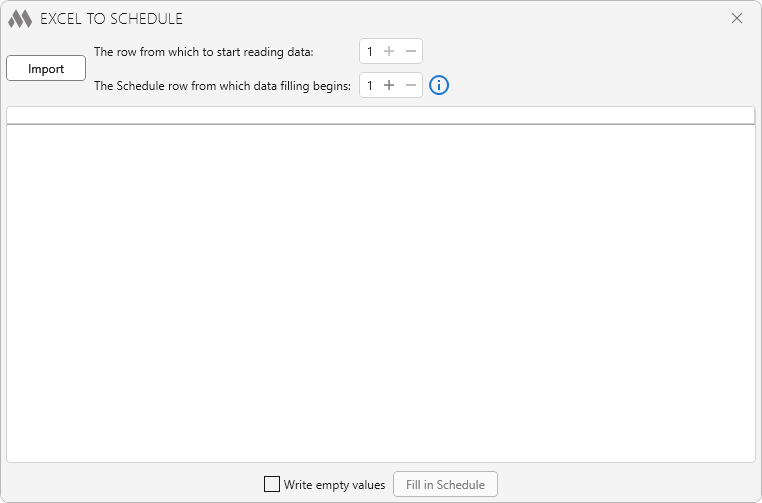762x503 pixels.
Task: Decrement the Schedule data filling row
Action: [411, 86]
